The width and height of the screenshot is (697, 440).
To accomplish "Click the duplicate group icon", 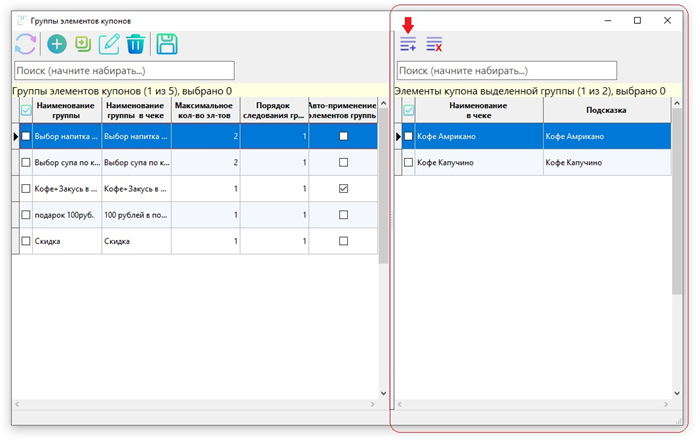I will click(x=83, y=44).
